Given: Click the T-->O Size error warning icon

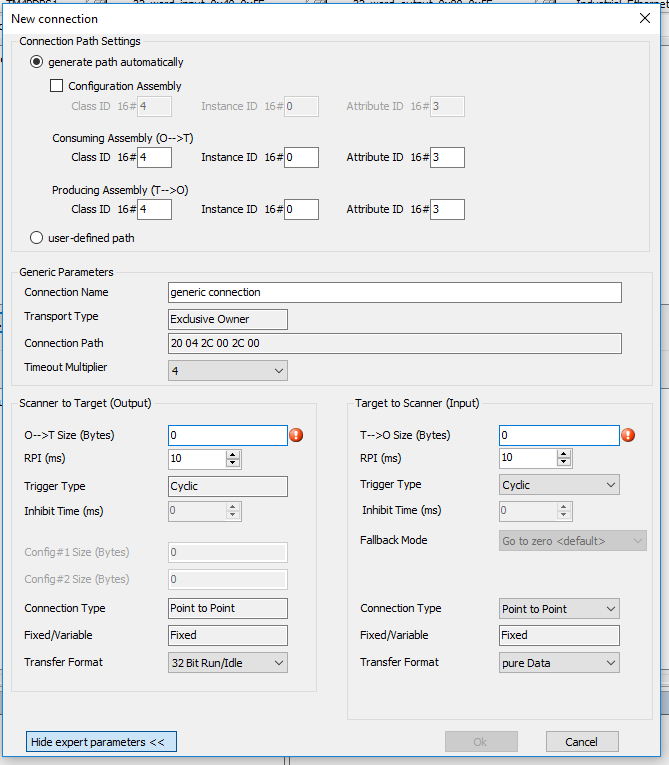Looking at the screenshot, I should (628, 435).
